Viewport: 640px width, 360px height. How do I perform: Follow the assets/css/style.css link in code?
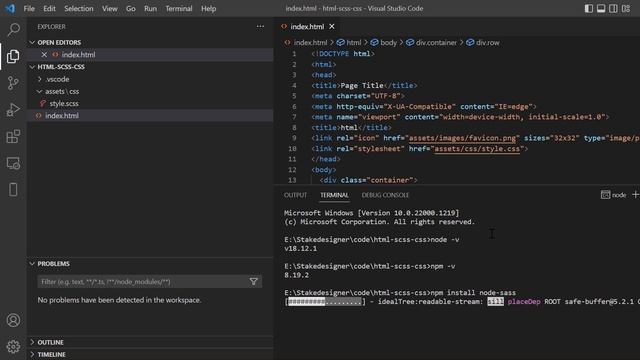coord(477,149)
